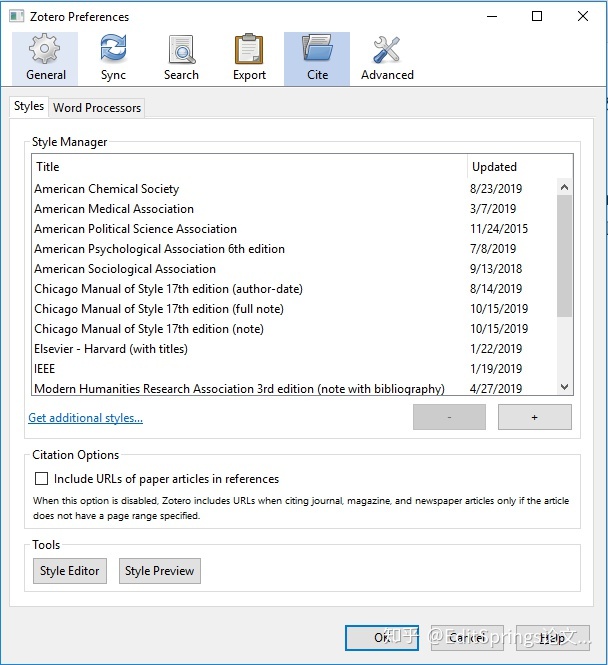Click the 11/24/2015 updated date cell
Viewport: 608px width, 665px height.
click(499, 229)
